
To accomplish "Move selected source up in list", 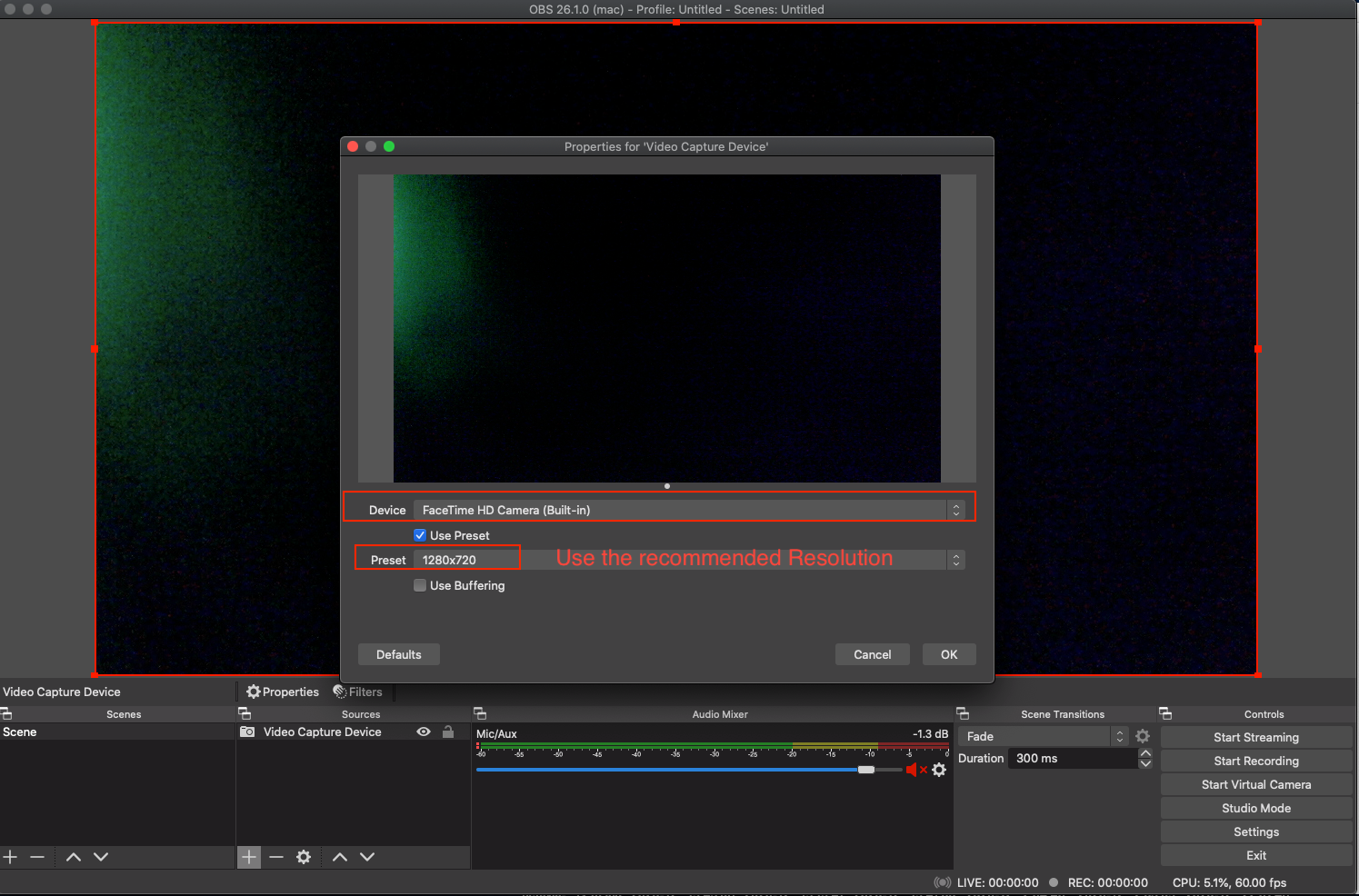I will click(x=340, y=857).
